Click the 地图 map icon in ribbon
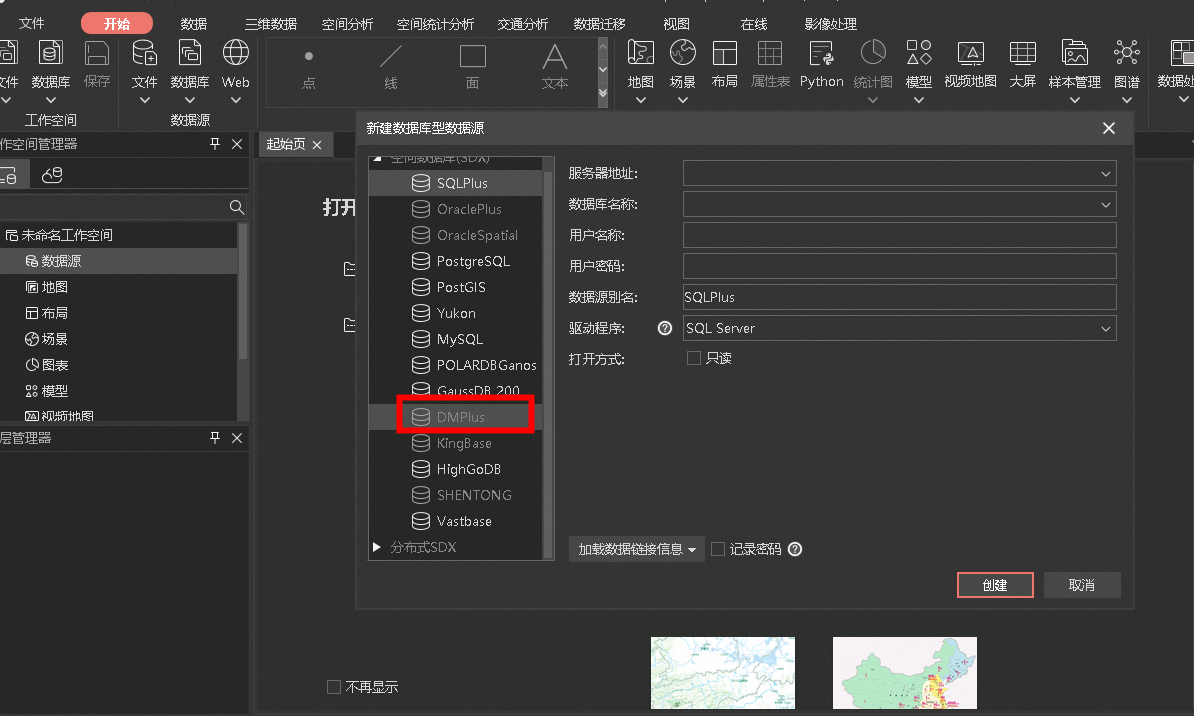Screen dimensions: 1194x716 click(640, 53)
